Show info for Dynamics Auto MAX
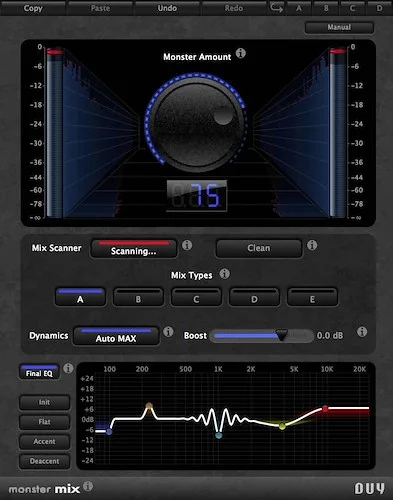The image size is (393, 500). (168, 332)
